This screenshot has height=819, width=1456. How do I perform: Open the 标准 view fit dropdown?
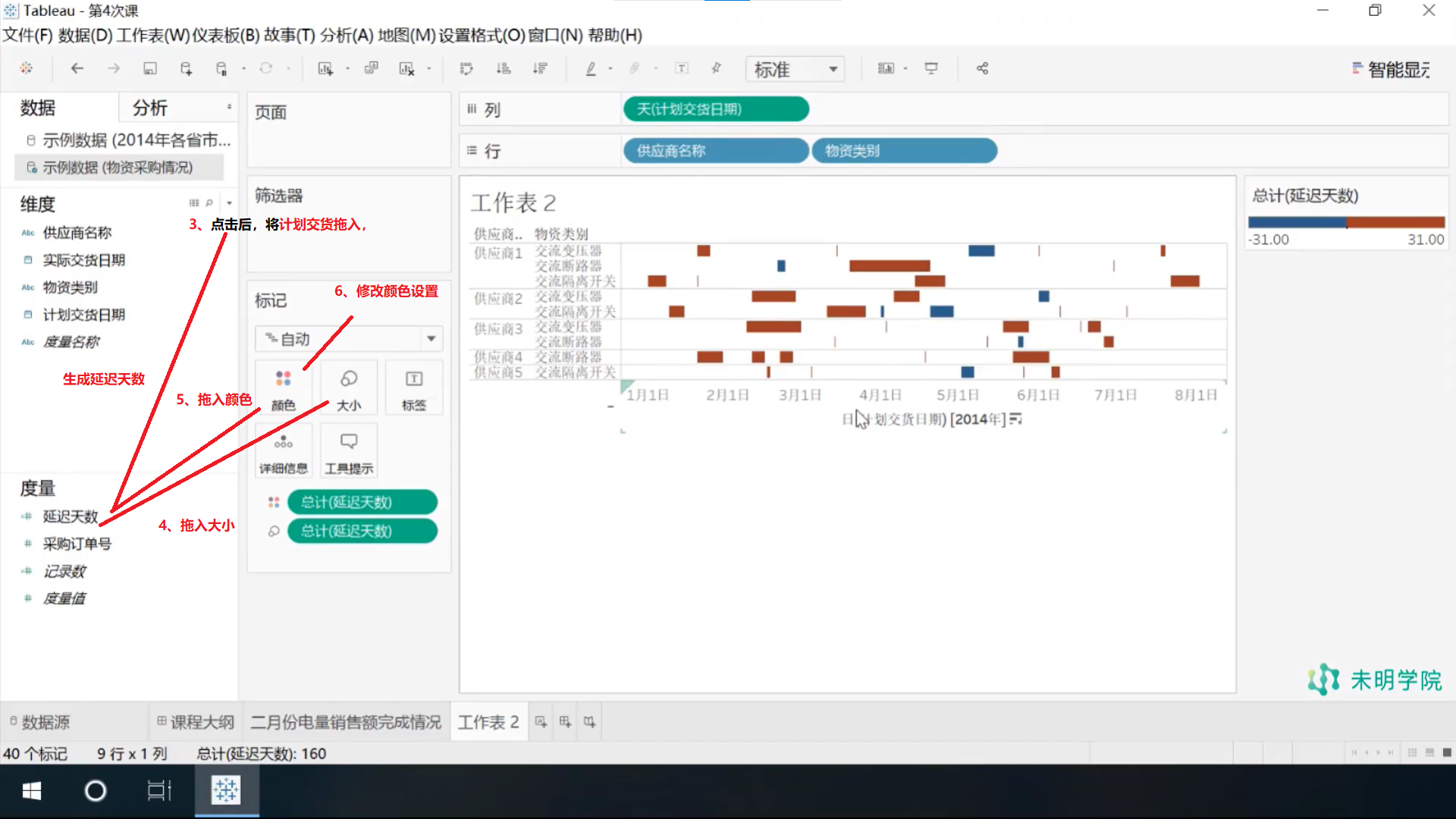pos(794,68)
